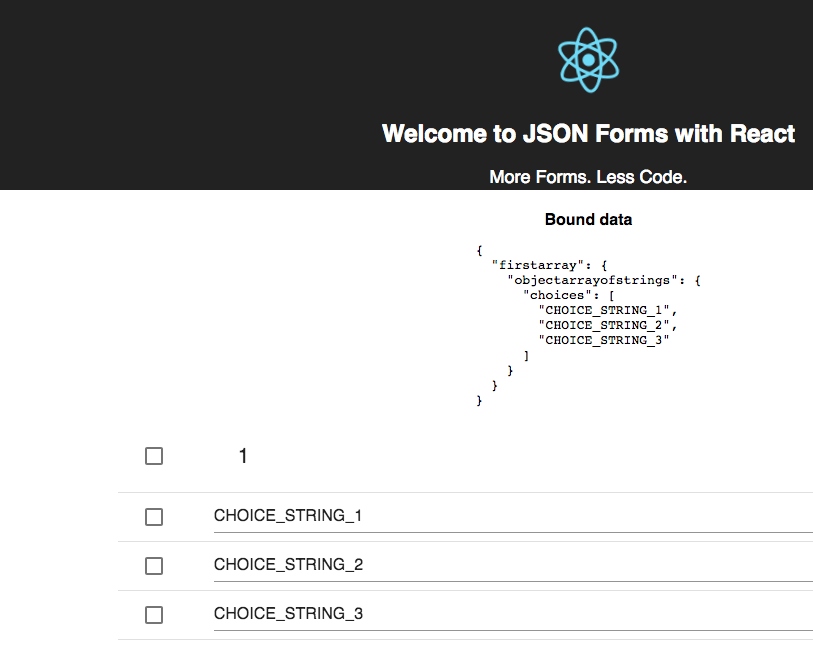Click the table column header labeled 1
Image resolution: width=813 pixels, height=669 pixels.
243,456
